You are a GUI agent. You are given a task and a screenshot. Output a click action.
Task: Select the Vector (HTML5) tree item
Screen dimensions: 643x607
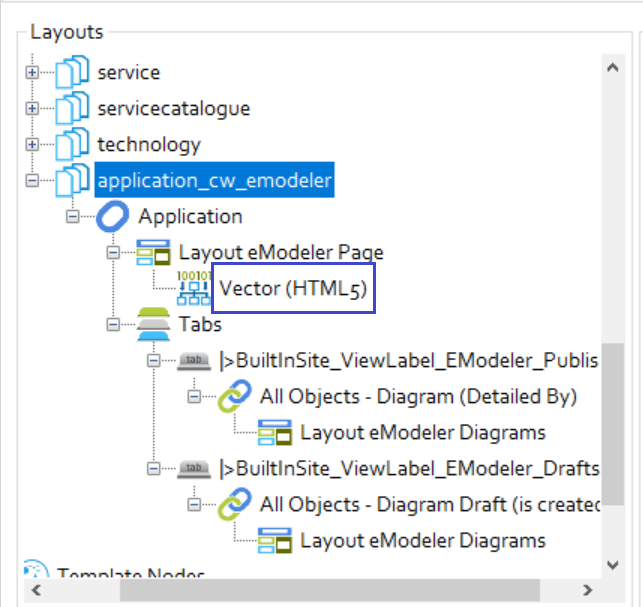point(290,289)
